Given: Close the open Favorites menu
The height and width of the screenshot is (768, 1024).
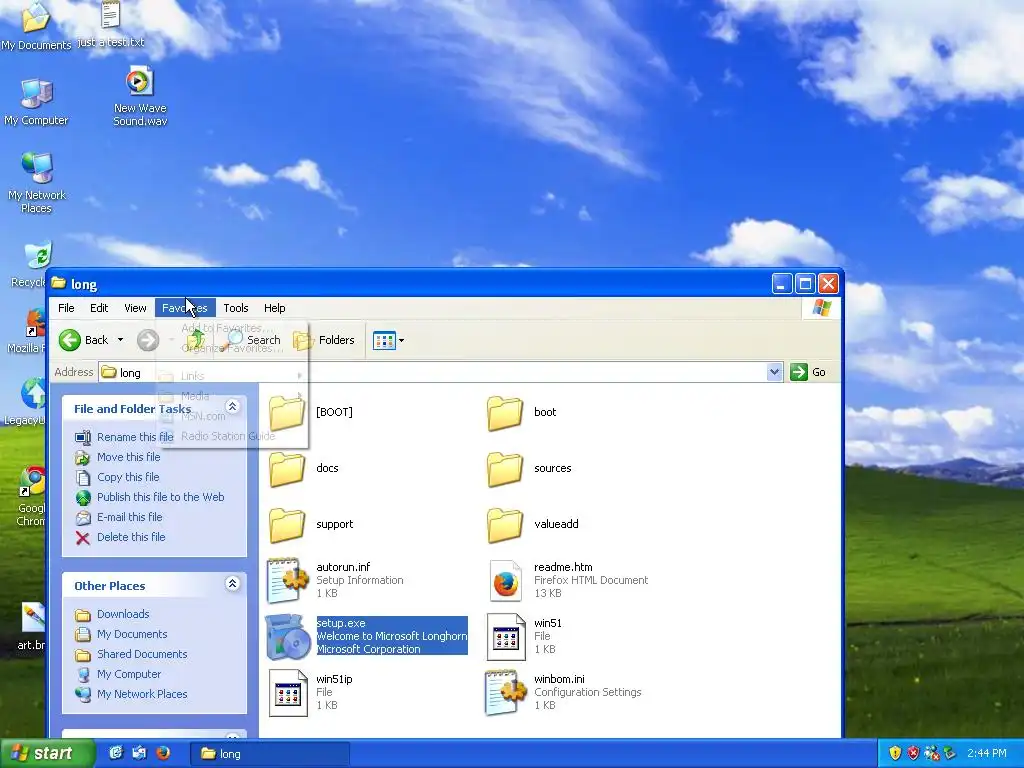Looking at the screenshot, I should point(185,308).
